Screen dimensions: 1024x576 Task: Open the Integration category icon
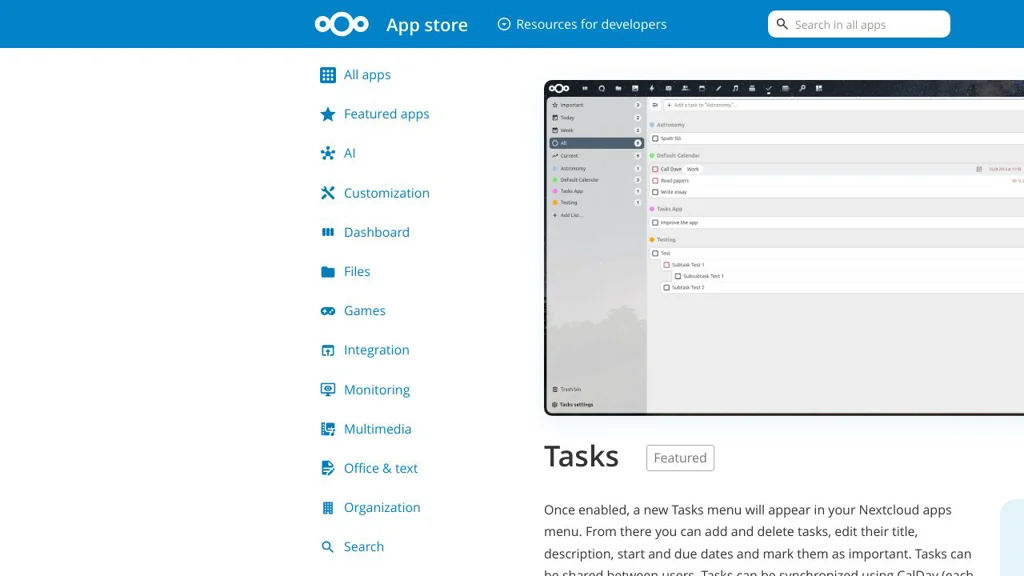(328, 350)
